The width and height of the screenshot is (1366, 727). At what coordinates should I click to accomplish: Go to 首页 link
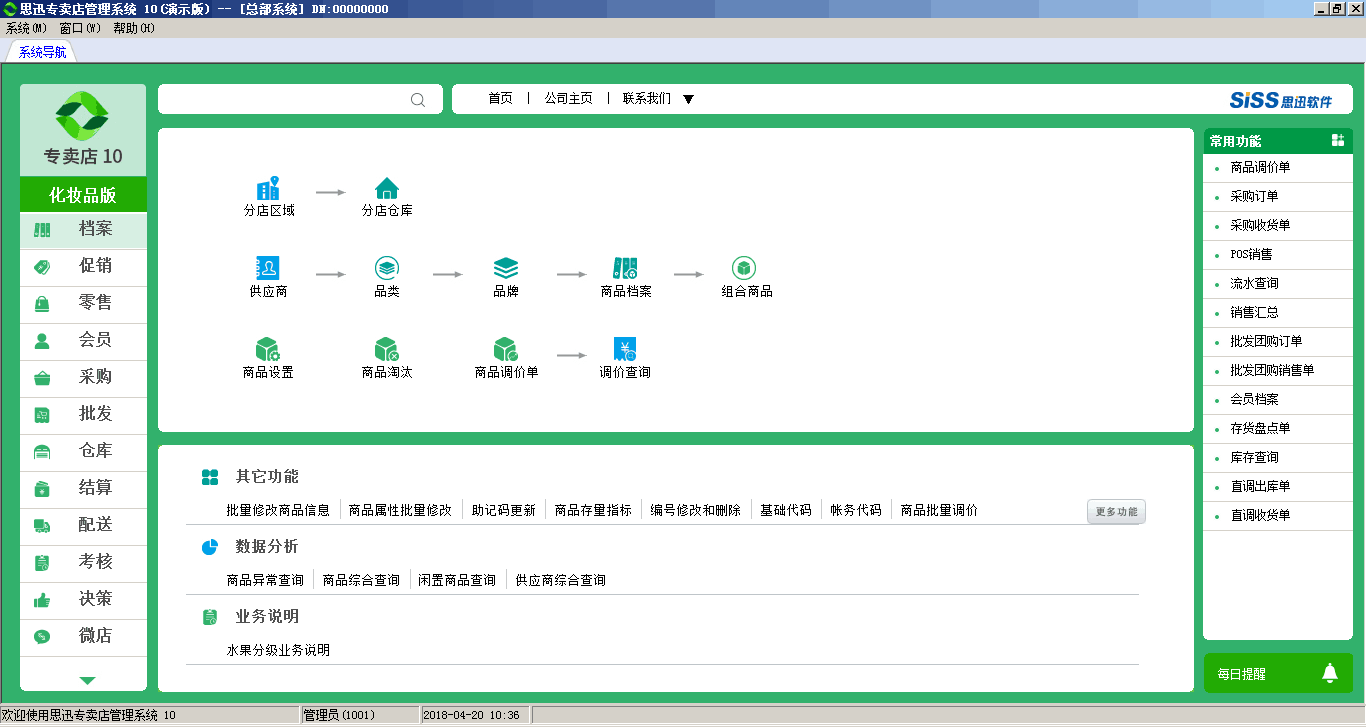point(500,98)
